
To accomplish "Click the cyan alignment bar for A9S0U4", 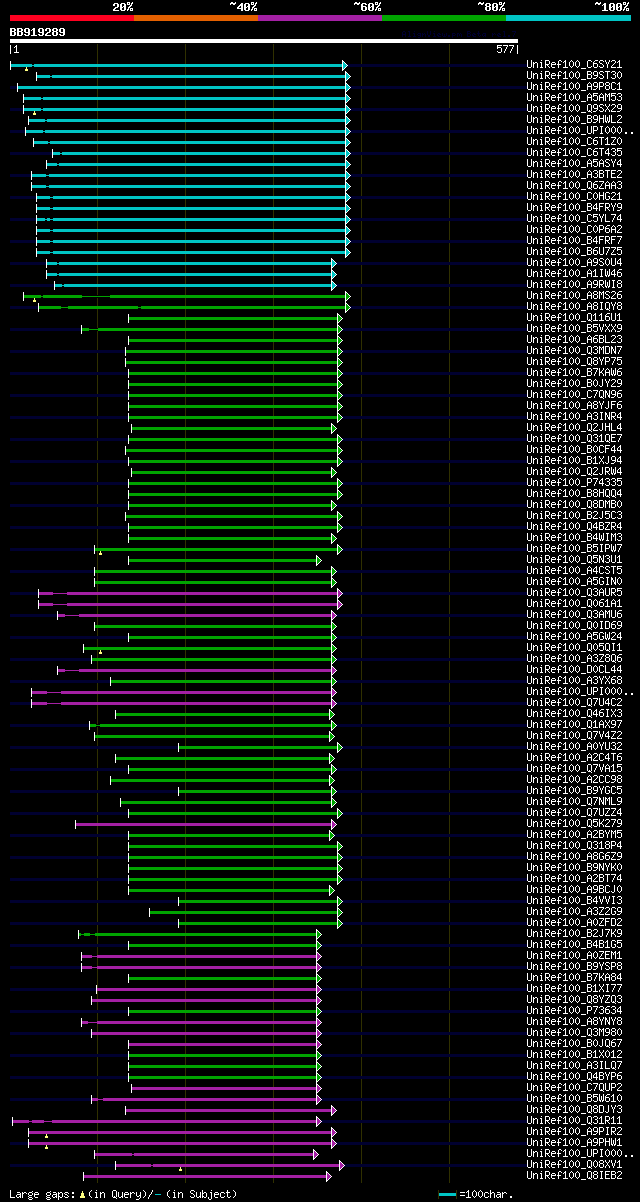I will [x=191, y=263].
